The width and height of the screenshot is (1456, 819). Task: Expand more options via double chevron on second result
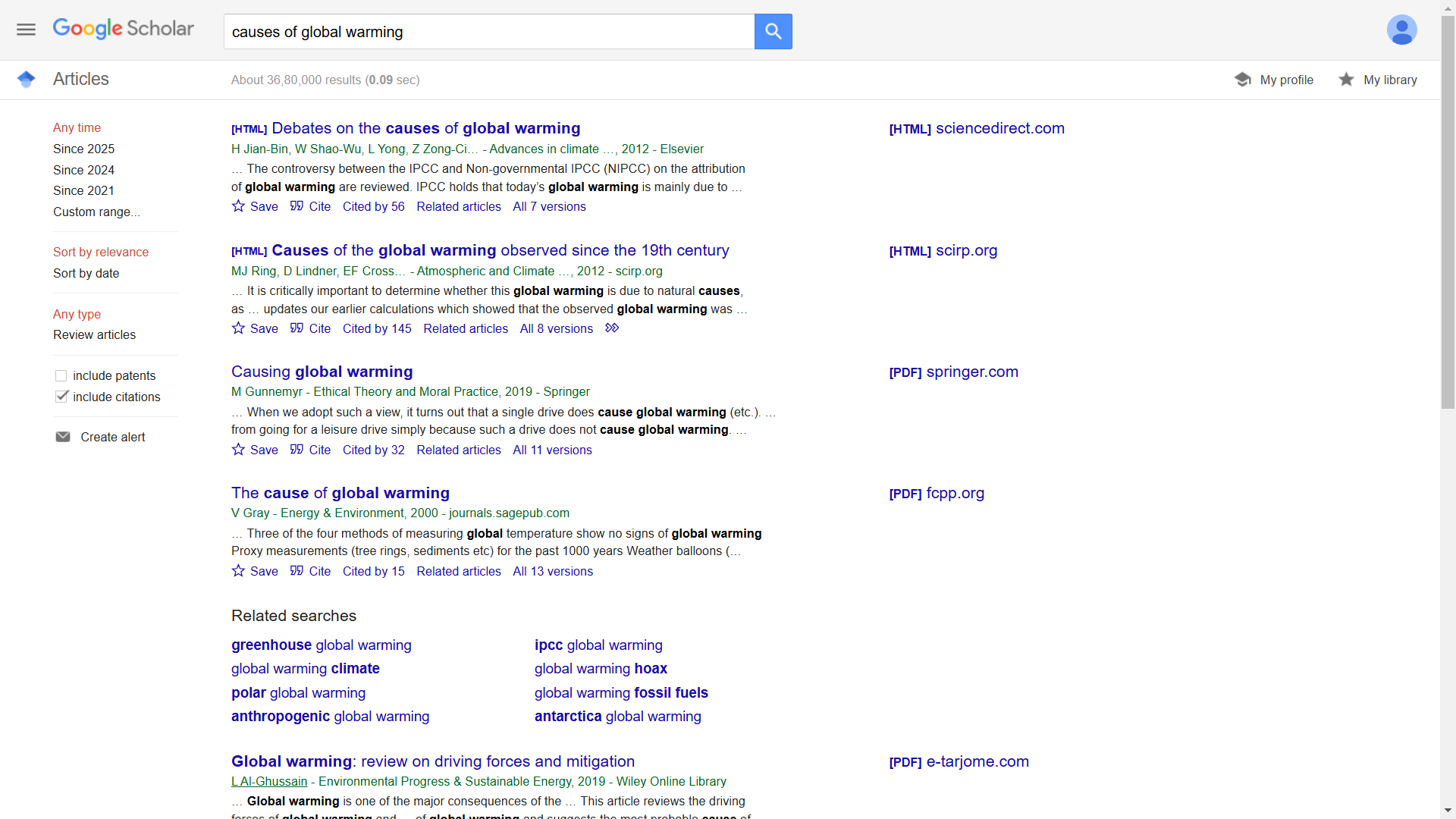point(612,328)
